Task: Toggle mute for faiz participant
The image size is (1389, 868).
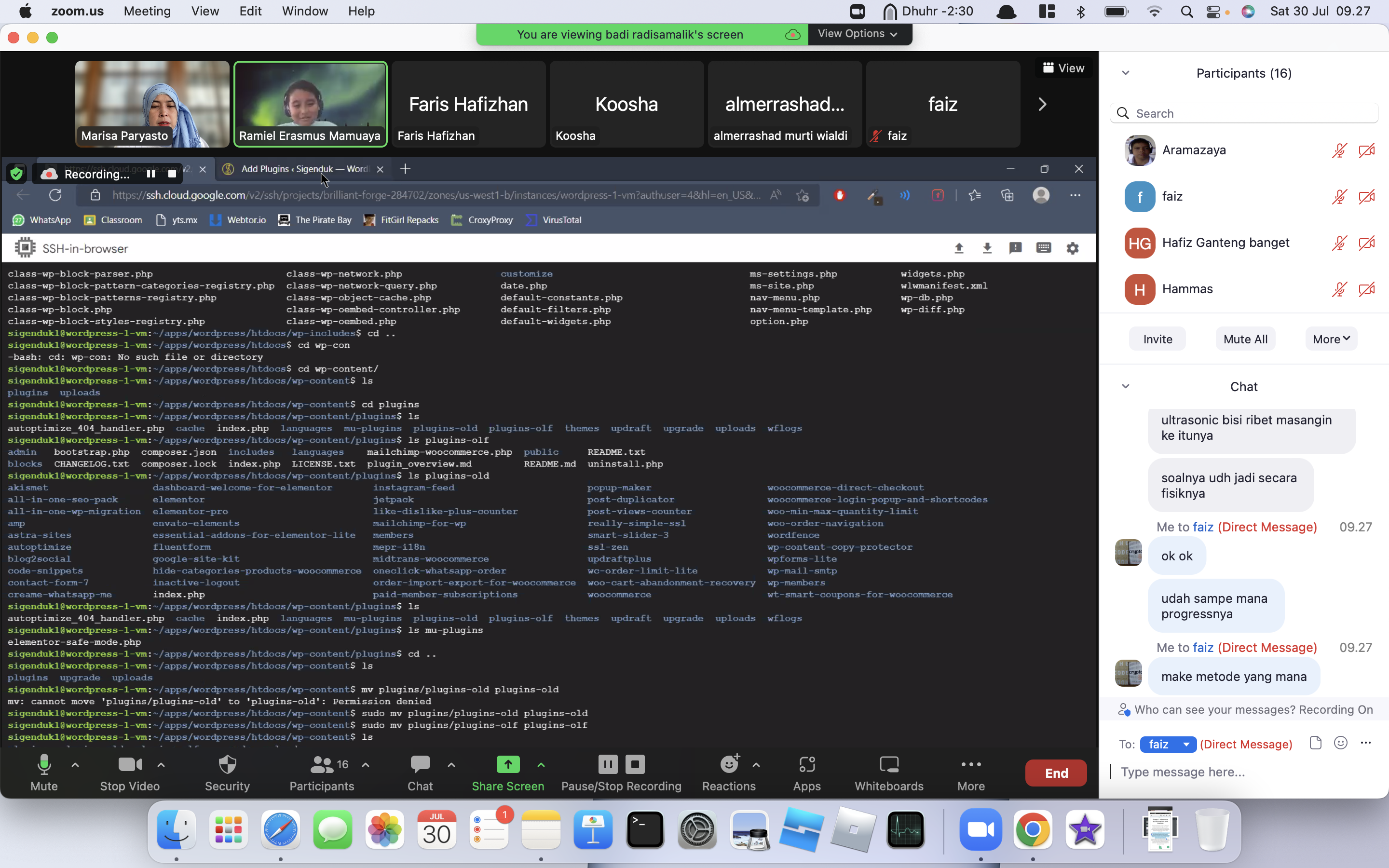Action: (x=1339, y=196)
